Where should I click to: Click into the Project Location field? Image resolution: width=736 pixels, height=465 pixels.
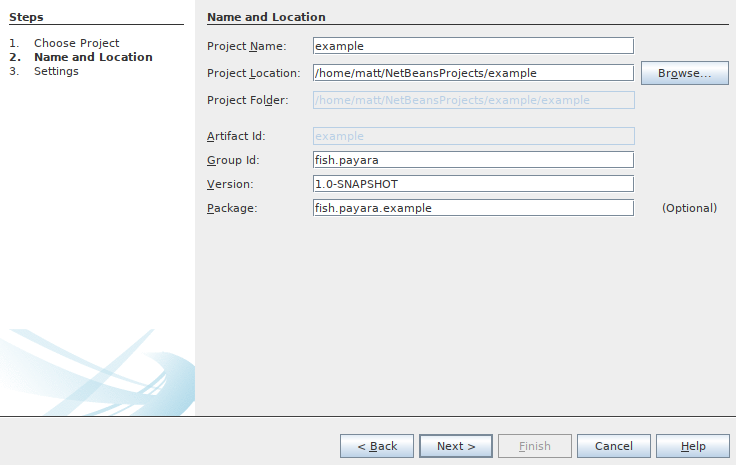(473, 73)
